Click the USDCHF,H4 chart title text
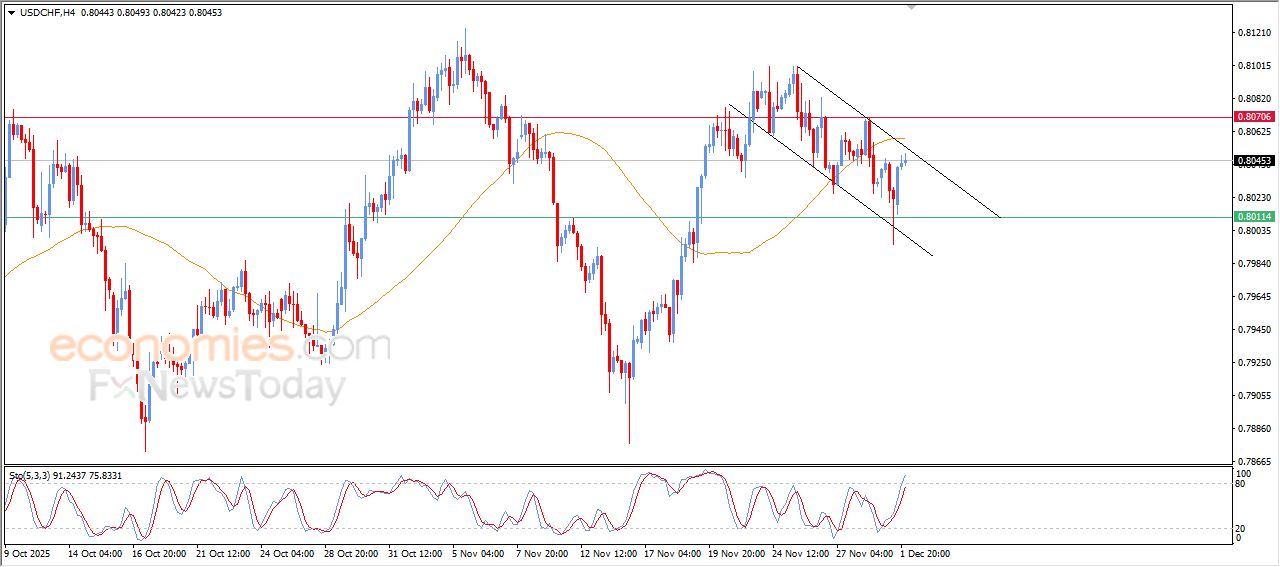1280x567 pixels. point(48,12)
